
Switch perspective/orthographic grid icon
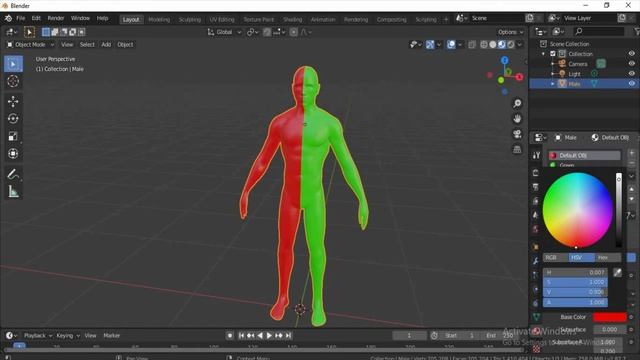(517, 149)
